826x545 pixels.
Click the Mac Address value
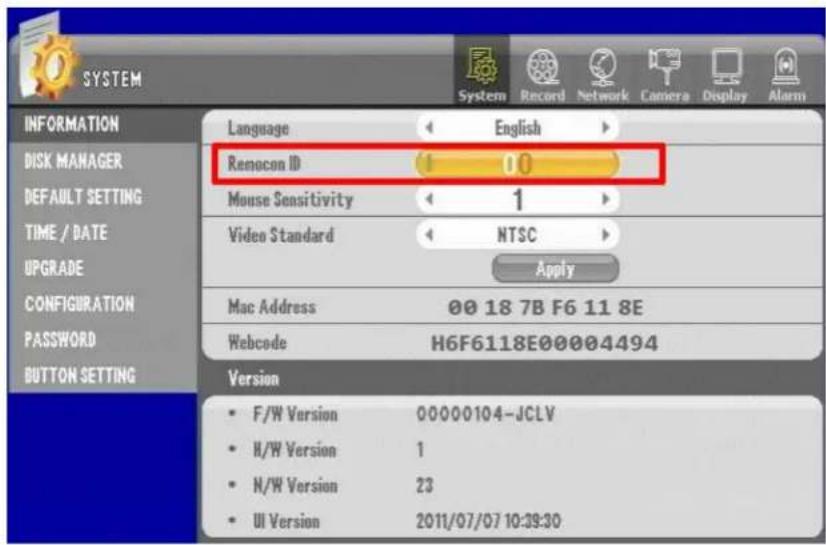[x=545, y=308]
